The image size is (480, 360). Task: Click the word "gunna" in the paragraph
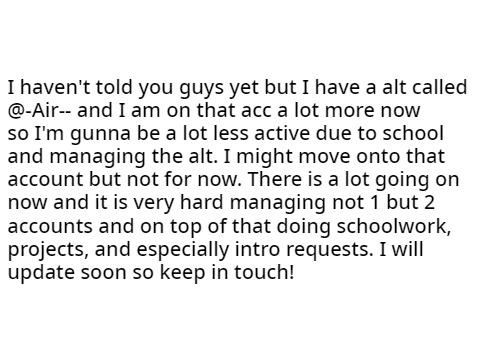(x=100, y=135)
